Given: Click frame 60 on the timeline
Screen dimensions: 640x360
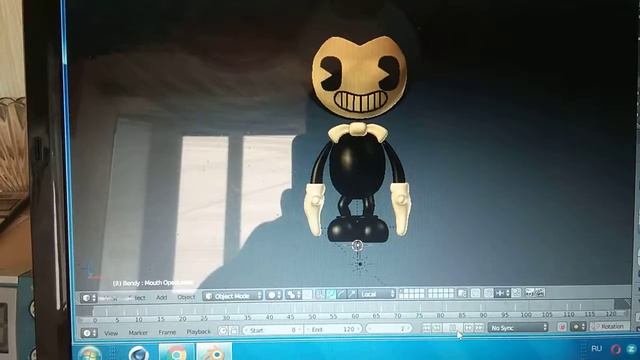Looking at the screenshot, I should point(355,316).
